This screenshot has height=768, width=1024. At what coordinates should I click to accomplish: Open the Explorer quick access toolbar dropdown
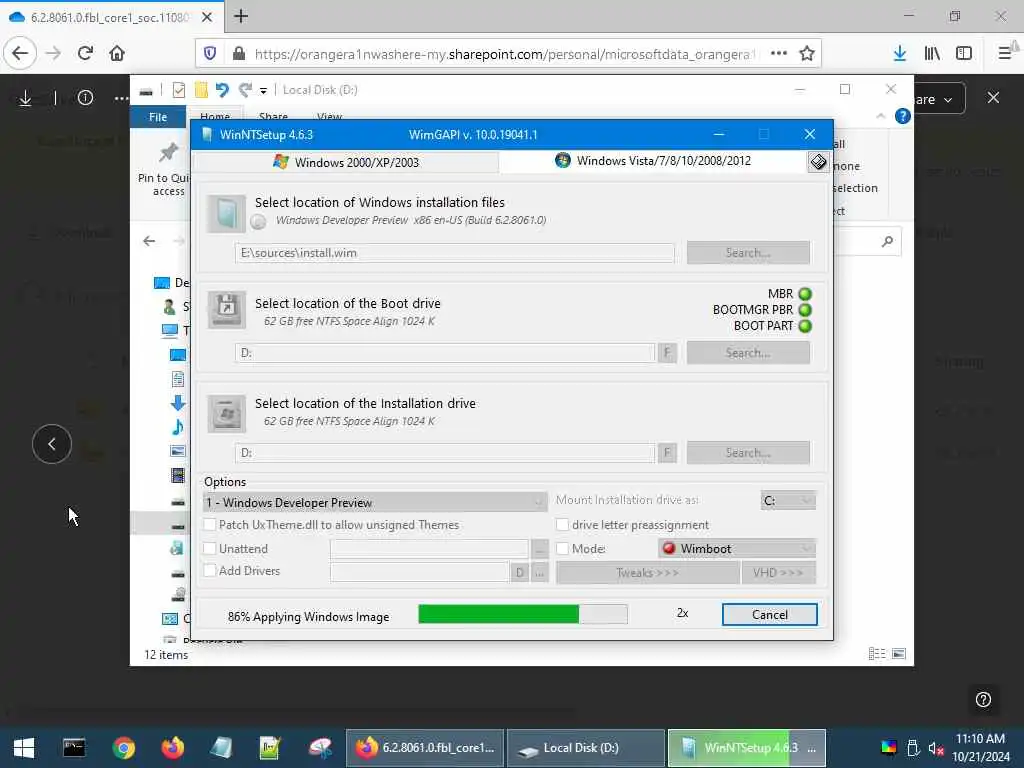(x=263, y=90)
